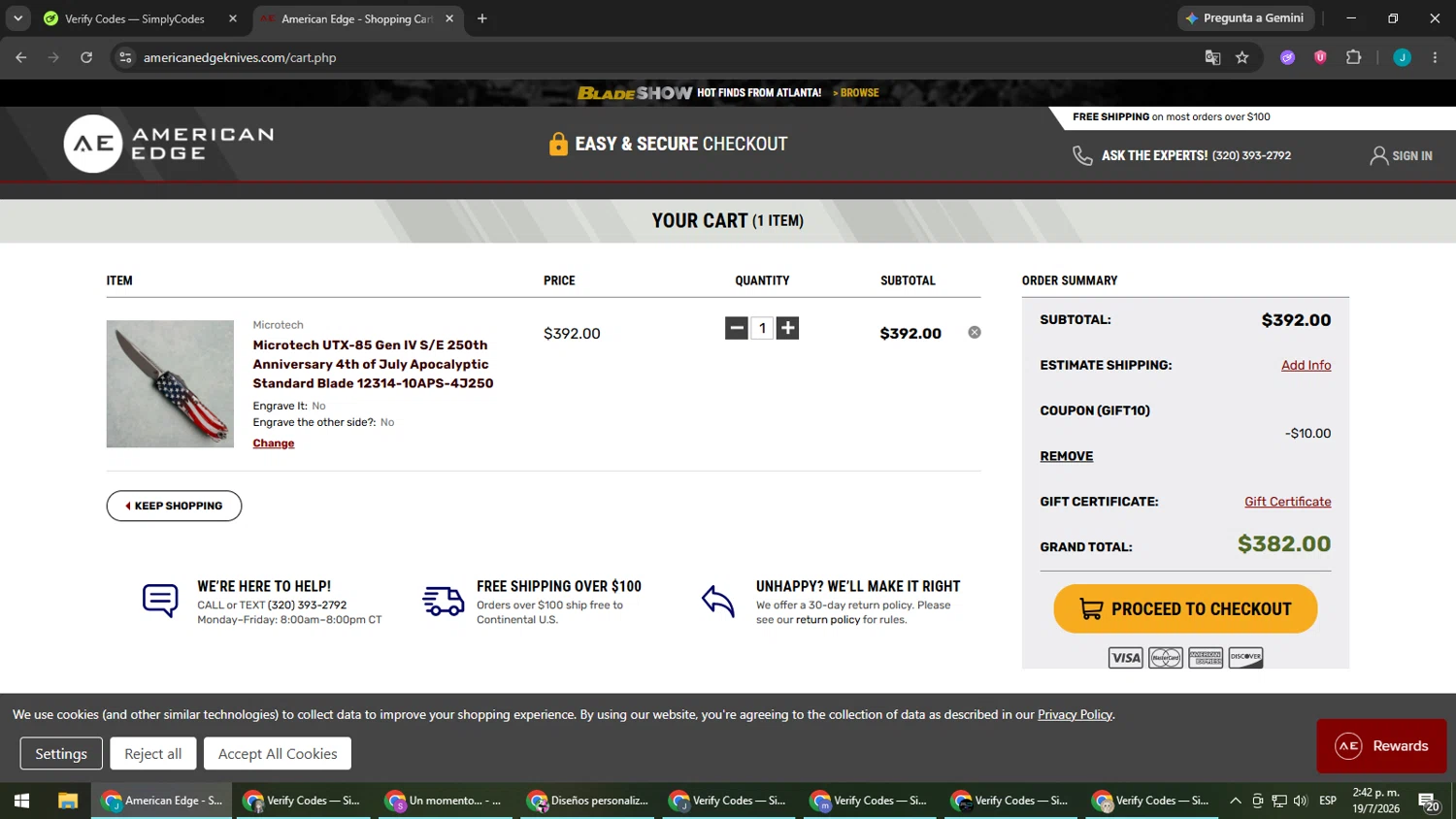
Task: Click the translate page icon
Action: coord(1212,57)
